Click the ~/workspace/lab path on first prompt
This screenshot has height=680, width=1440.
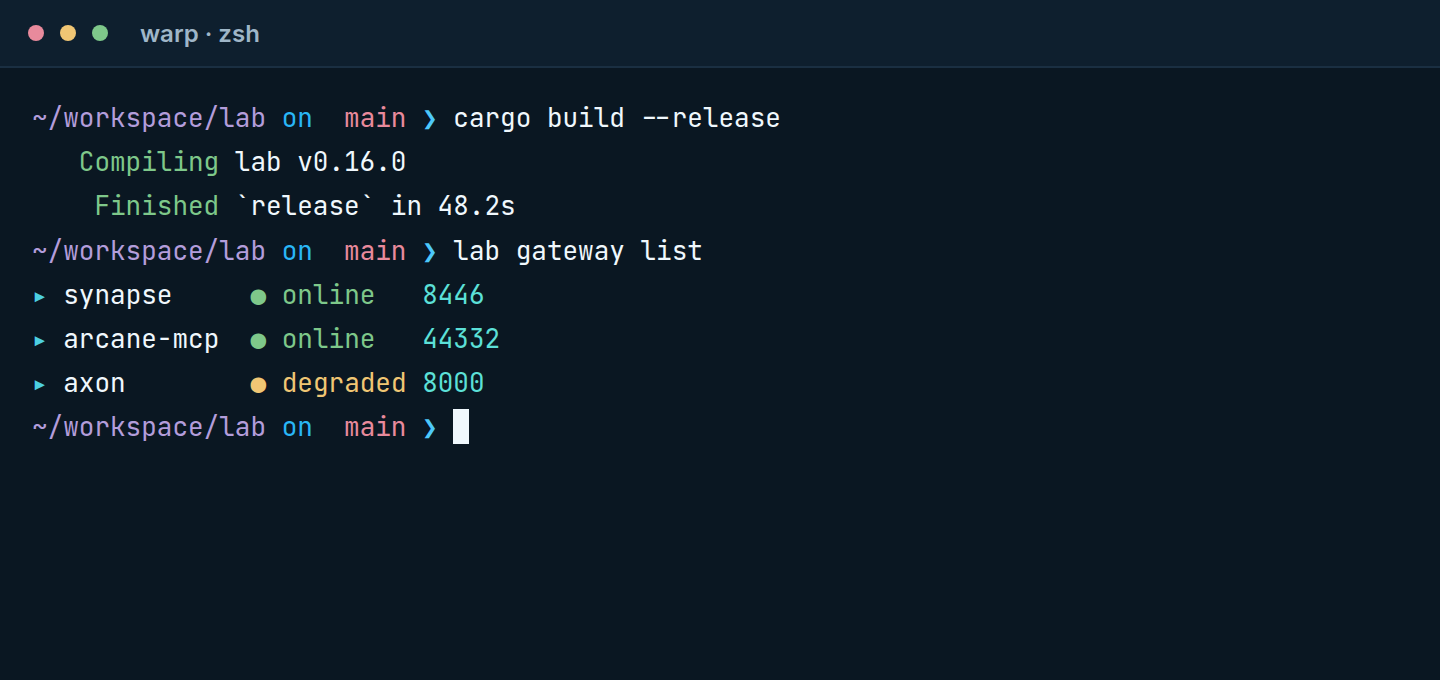coord(149,119)
